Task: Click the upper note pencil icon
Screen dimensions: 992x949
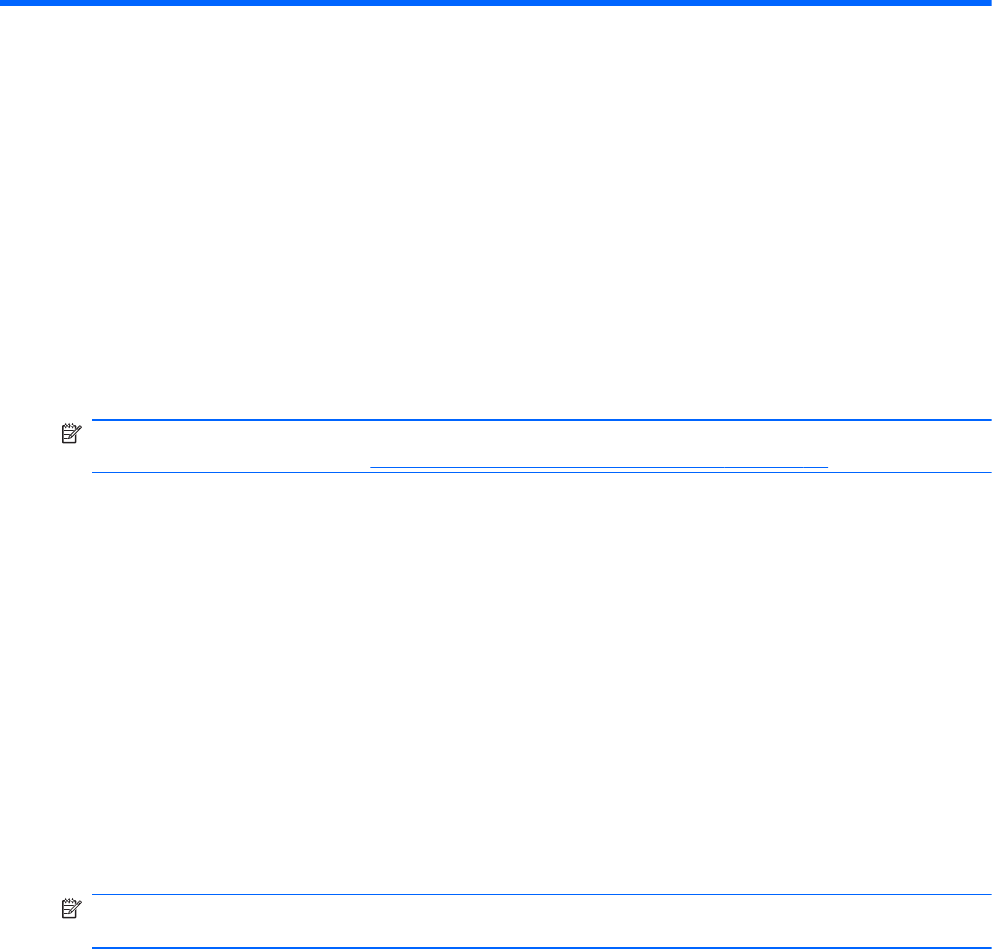Action: pos(69,435)
